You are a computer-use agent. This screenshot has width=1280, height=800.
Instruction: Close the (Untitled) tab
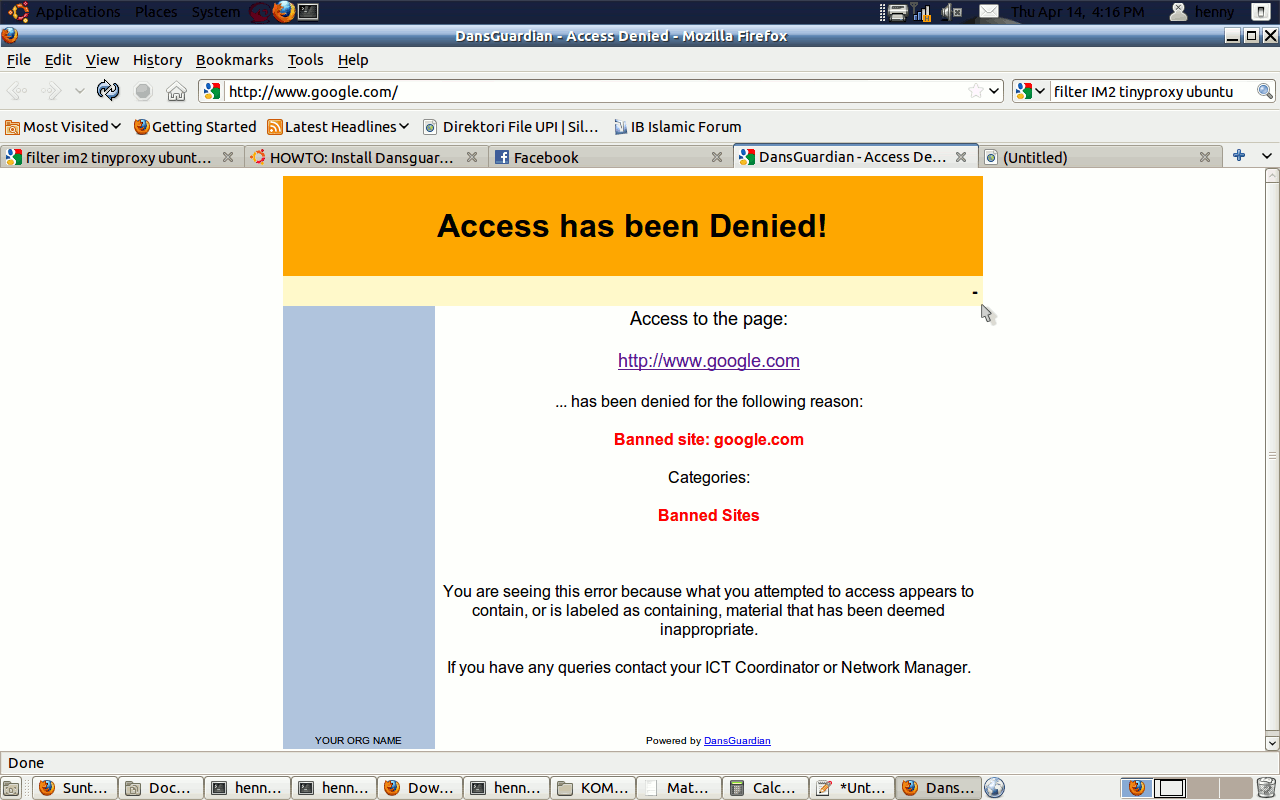(1205, 157)
